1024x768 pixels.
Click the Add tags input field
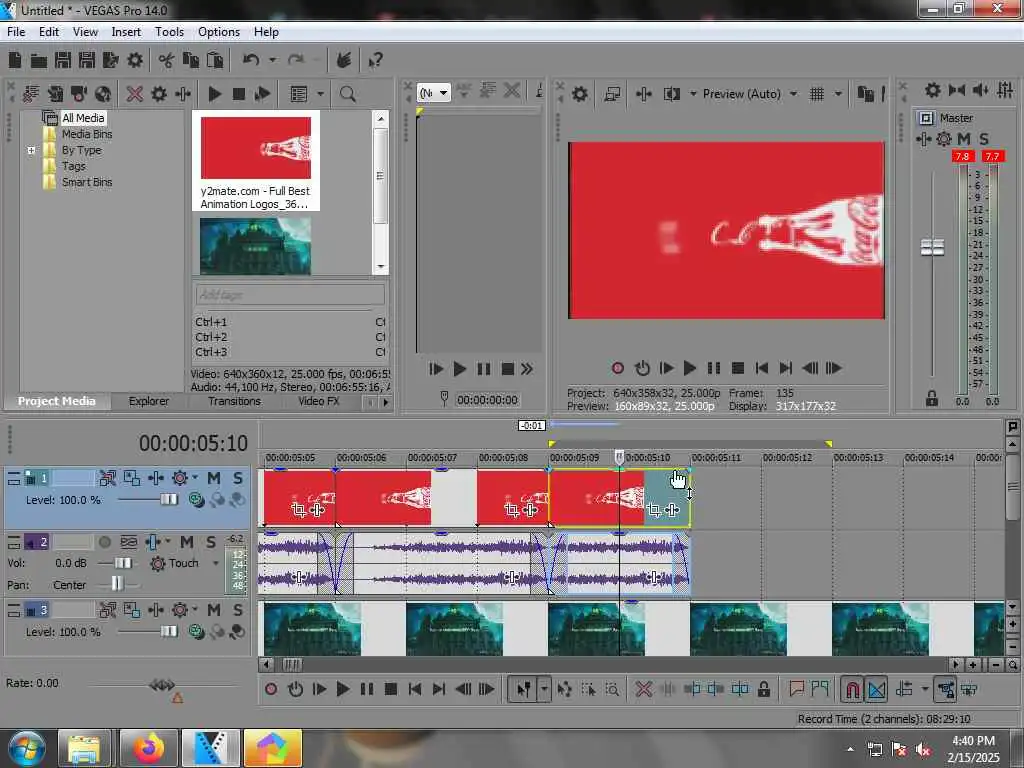[290, 295]
